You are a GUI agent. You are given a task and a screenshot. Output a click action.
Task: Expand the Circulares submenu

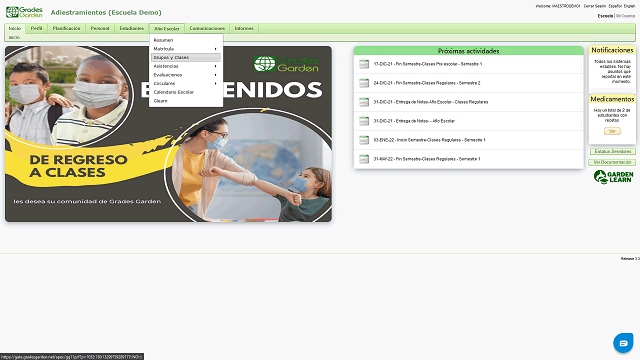[186, 84]
